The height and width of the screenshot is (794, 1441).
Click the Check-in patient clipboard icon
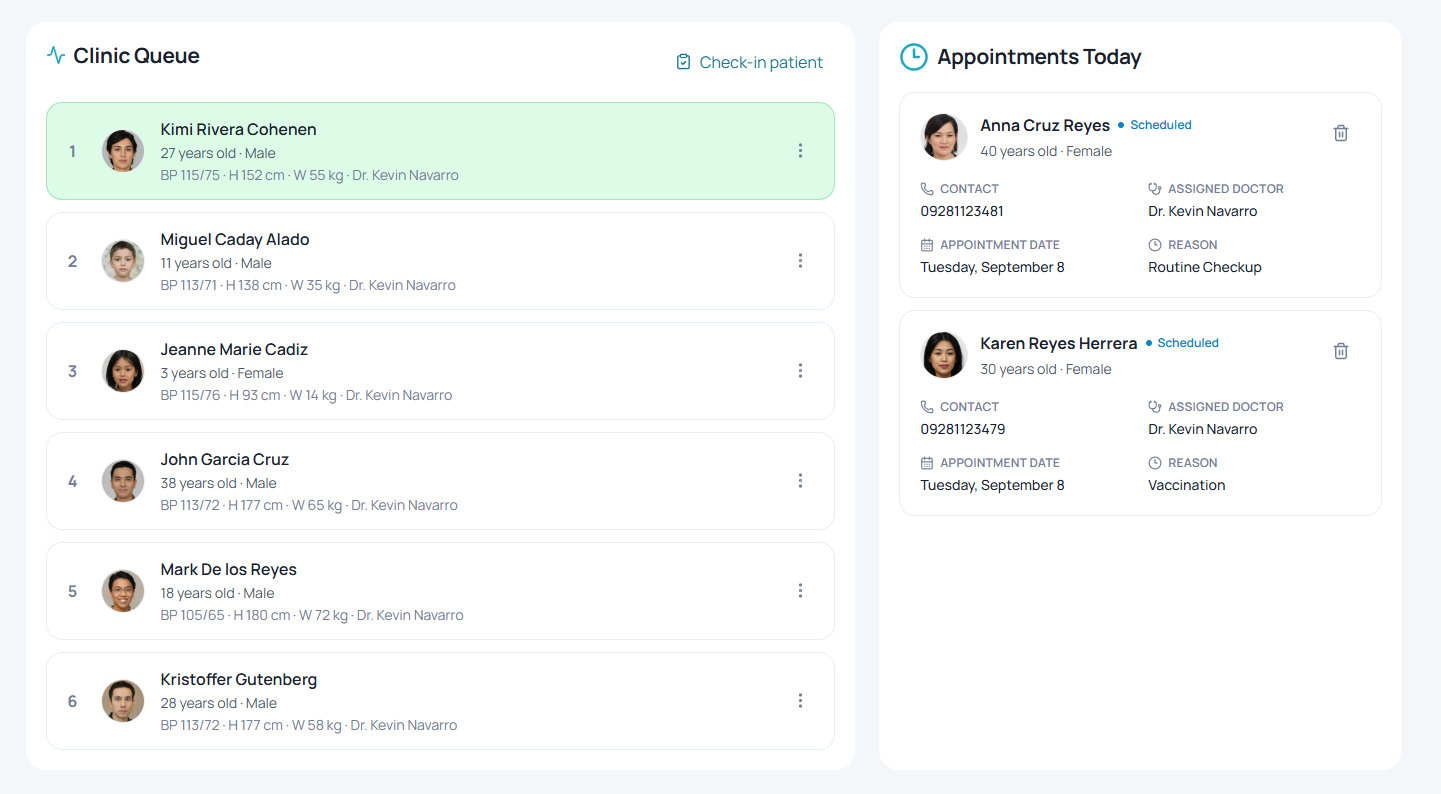click(683, 62)
